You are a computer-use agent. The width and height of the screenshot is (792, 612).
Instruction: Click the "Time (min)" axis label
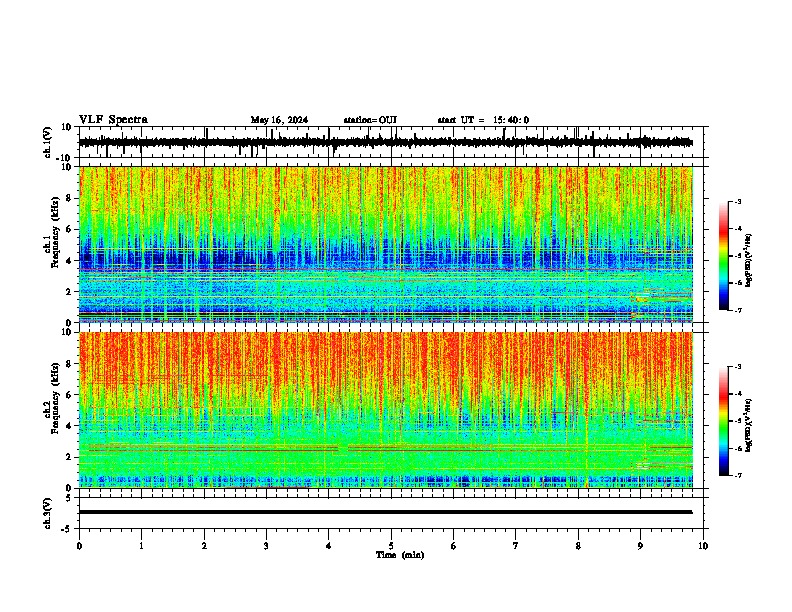point(400,555)
